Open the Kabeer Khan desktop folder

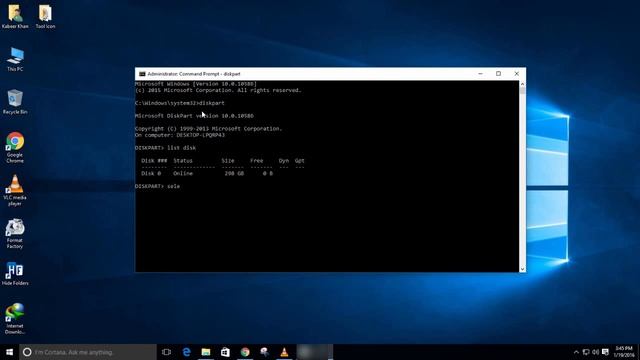(x=15, y=16)
